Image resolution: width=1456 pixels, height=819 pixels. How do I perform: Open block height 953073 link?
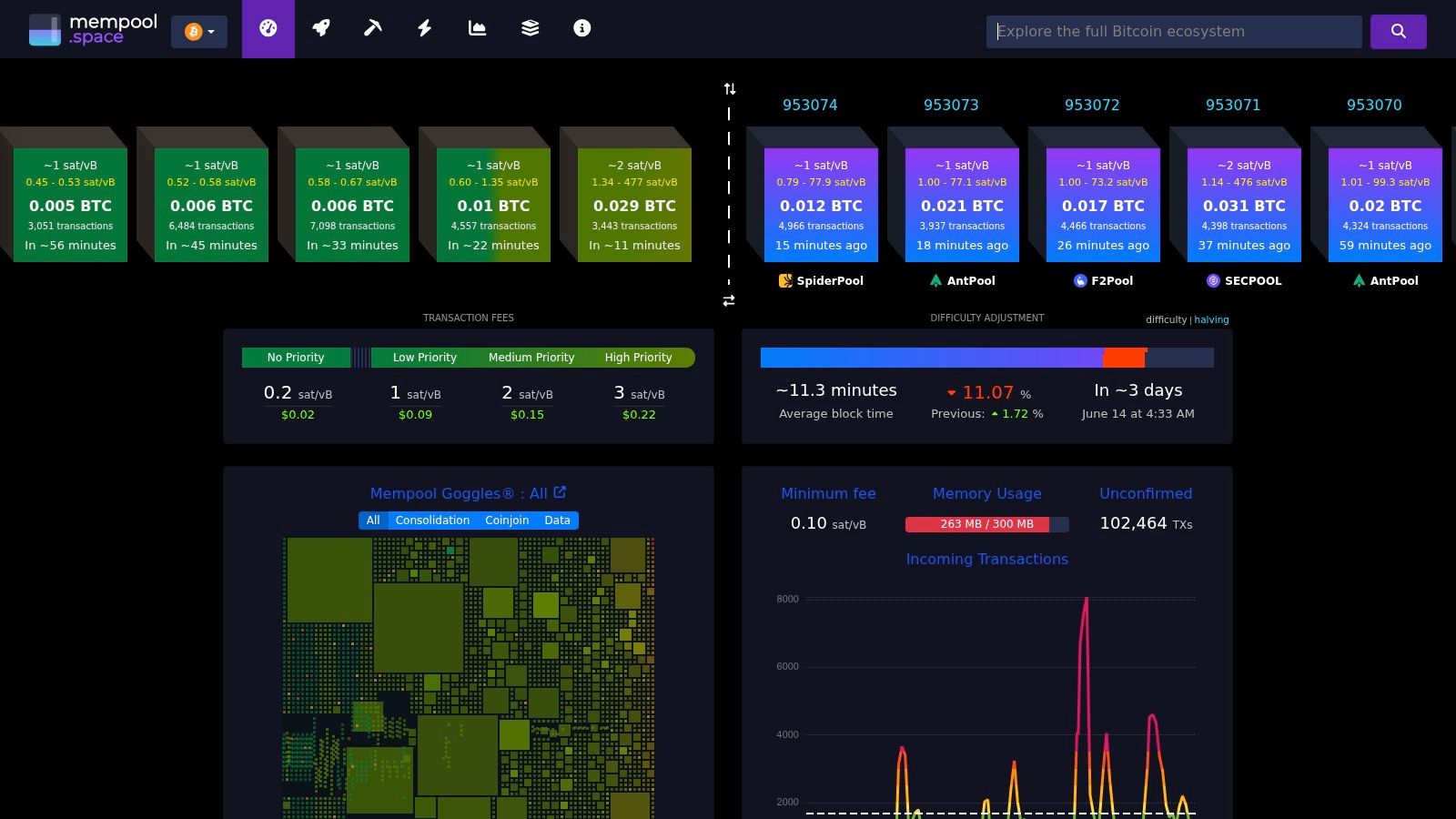coord(951,105)
